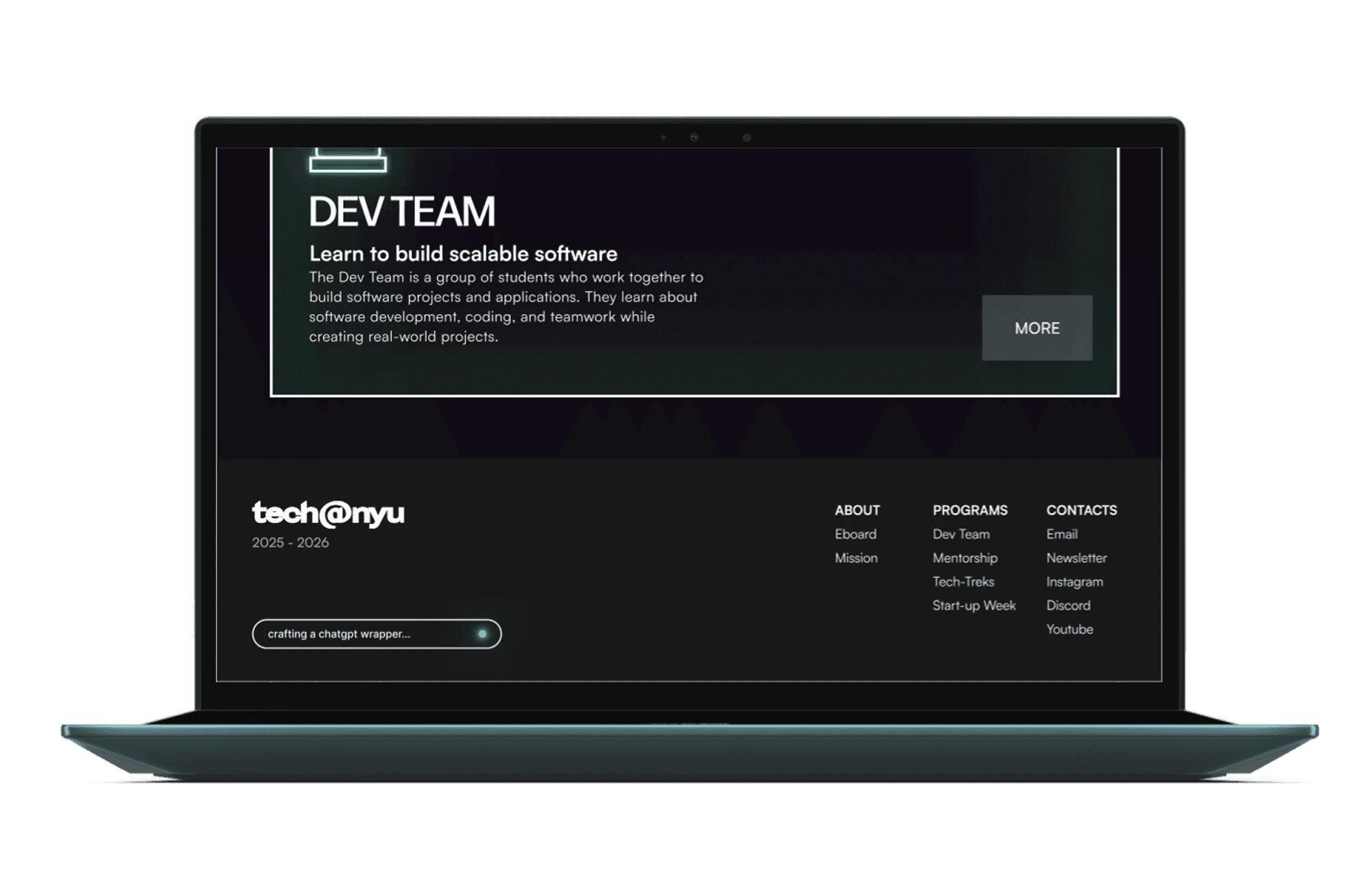
Task: Go to the tech@nyu footer logo
Action: pyautogui.click(x=328, y=513)
